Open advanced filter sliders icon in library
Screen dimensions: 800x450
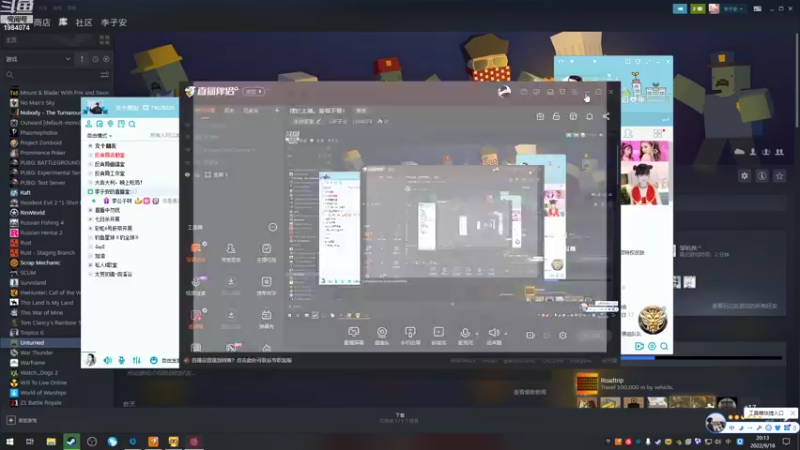[105, 75]
